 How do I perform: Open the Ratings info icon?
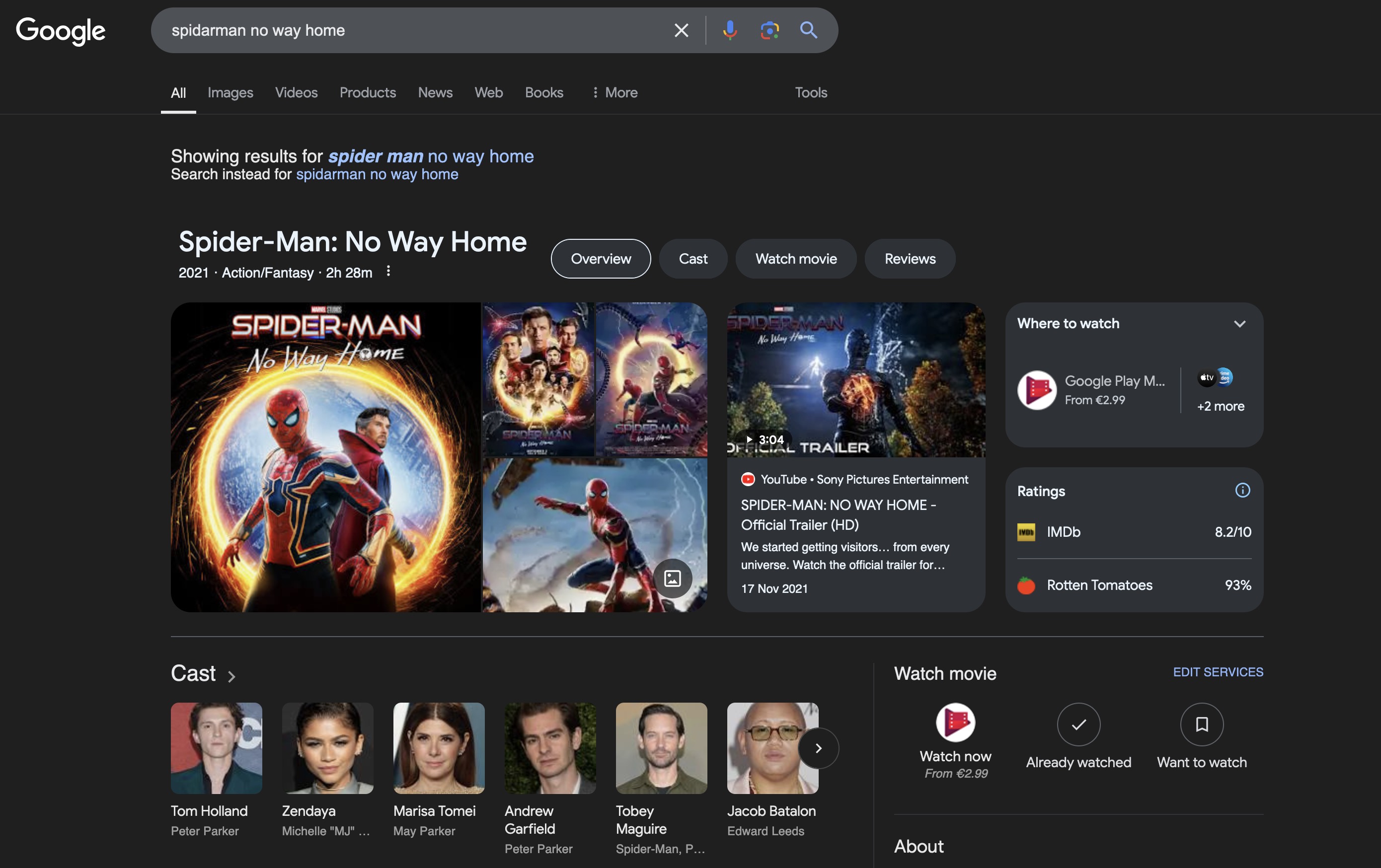pyautogui.click(x=1242, y=490)
